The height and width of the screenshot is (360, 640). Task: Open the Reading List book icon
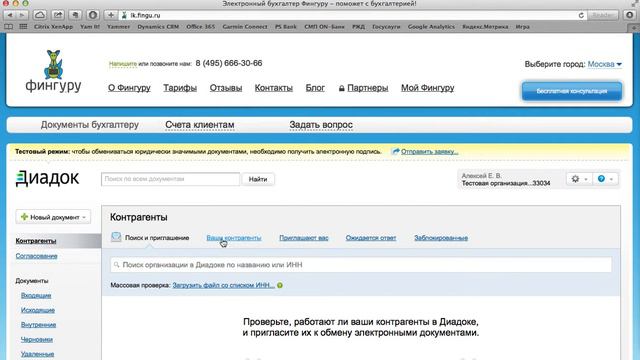9,27
